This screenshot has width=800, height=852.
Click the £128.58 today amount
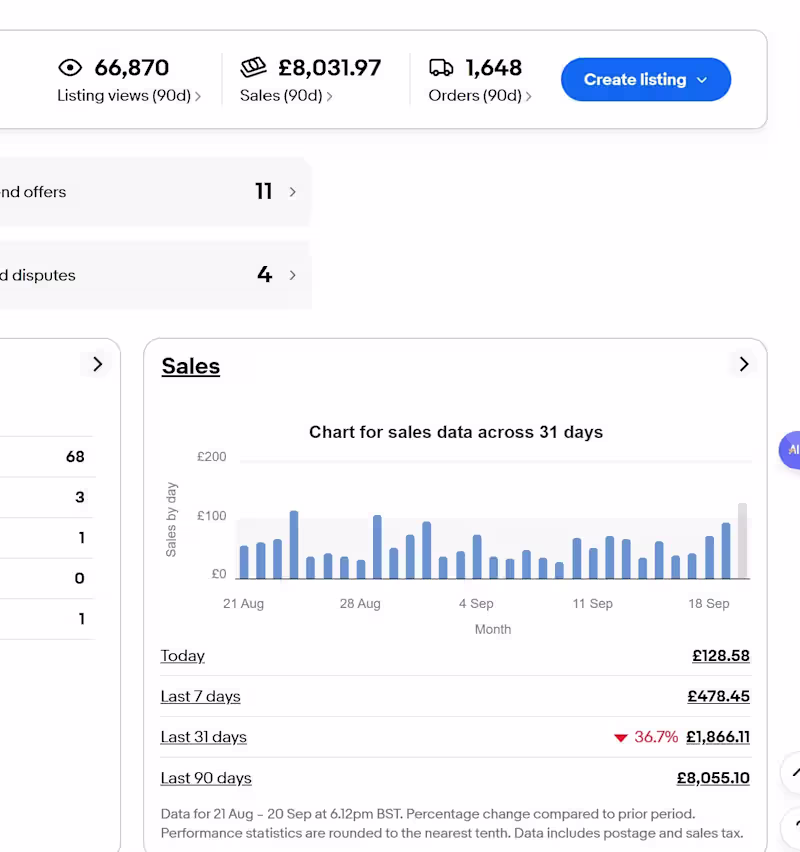[721, 656]
